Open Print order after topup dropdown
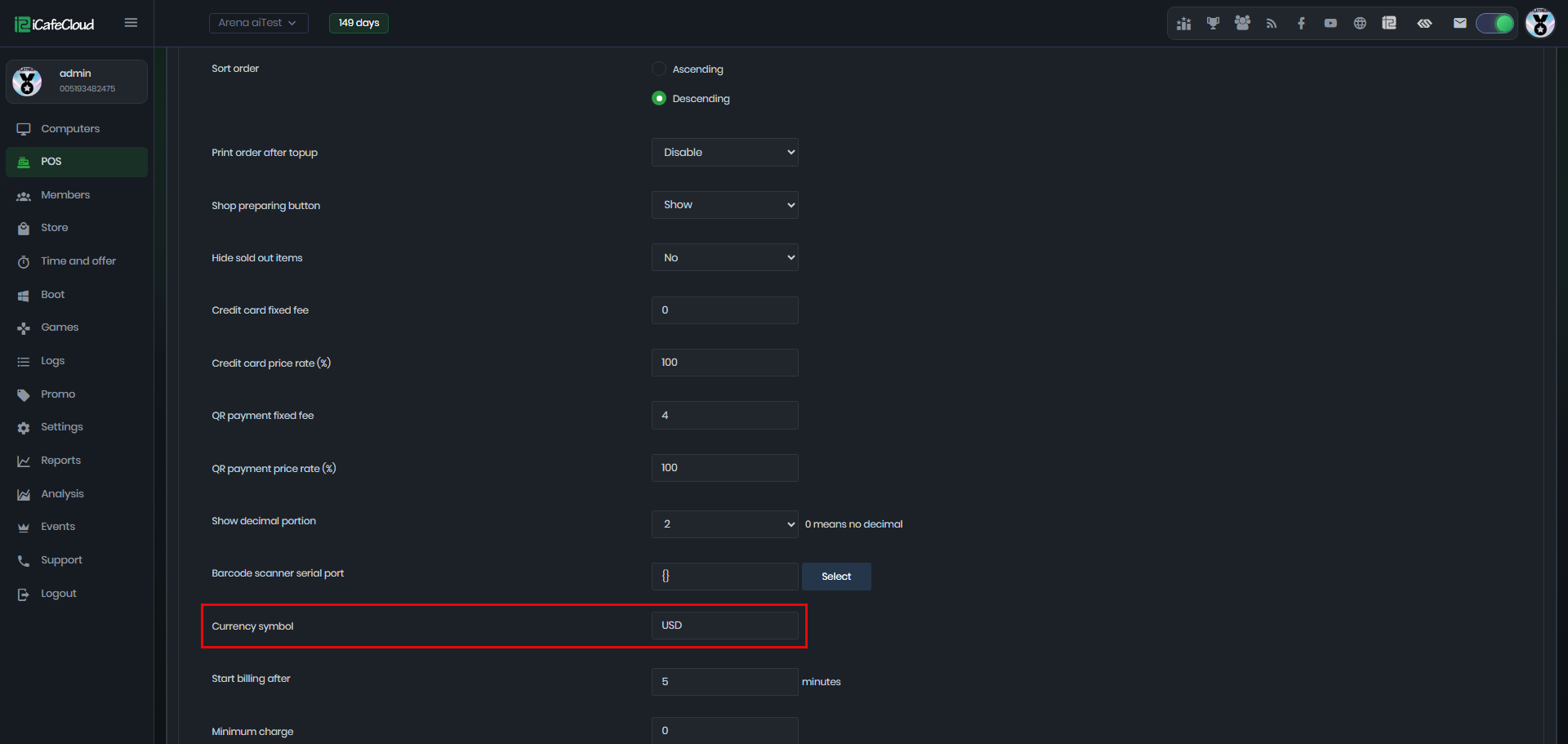 point(724,152)
